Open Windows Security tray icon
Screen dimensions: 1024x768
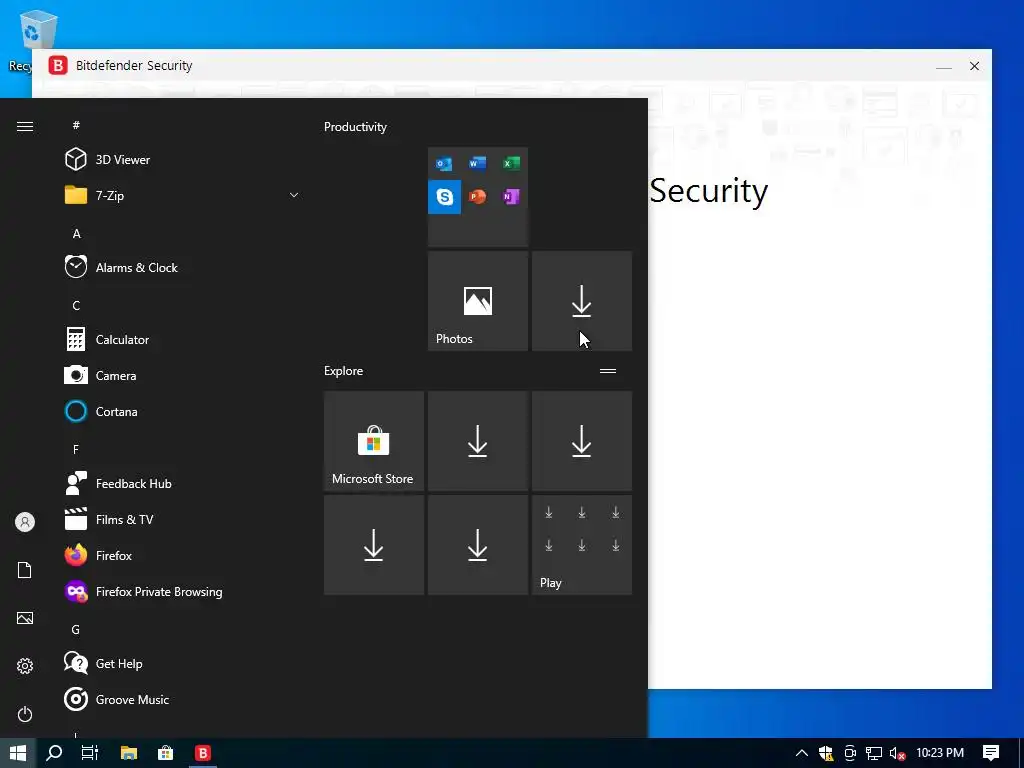(x=826, y=754)
